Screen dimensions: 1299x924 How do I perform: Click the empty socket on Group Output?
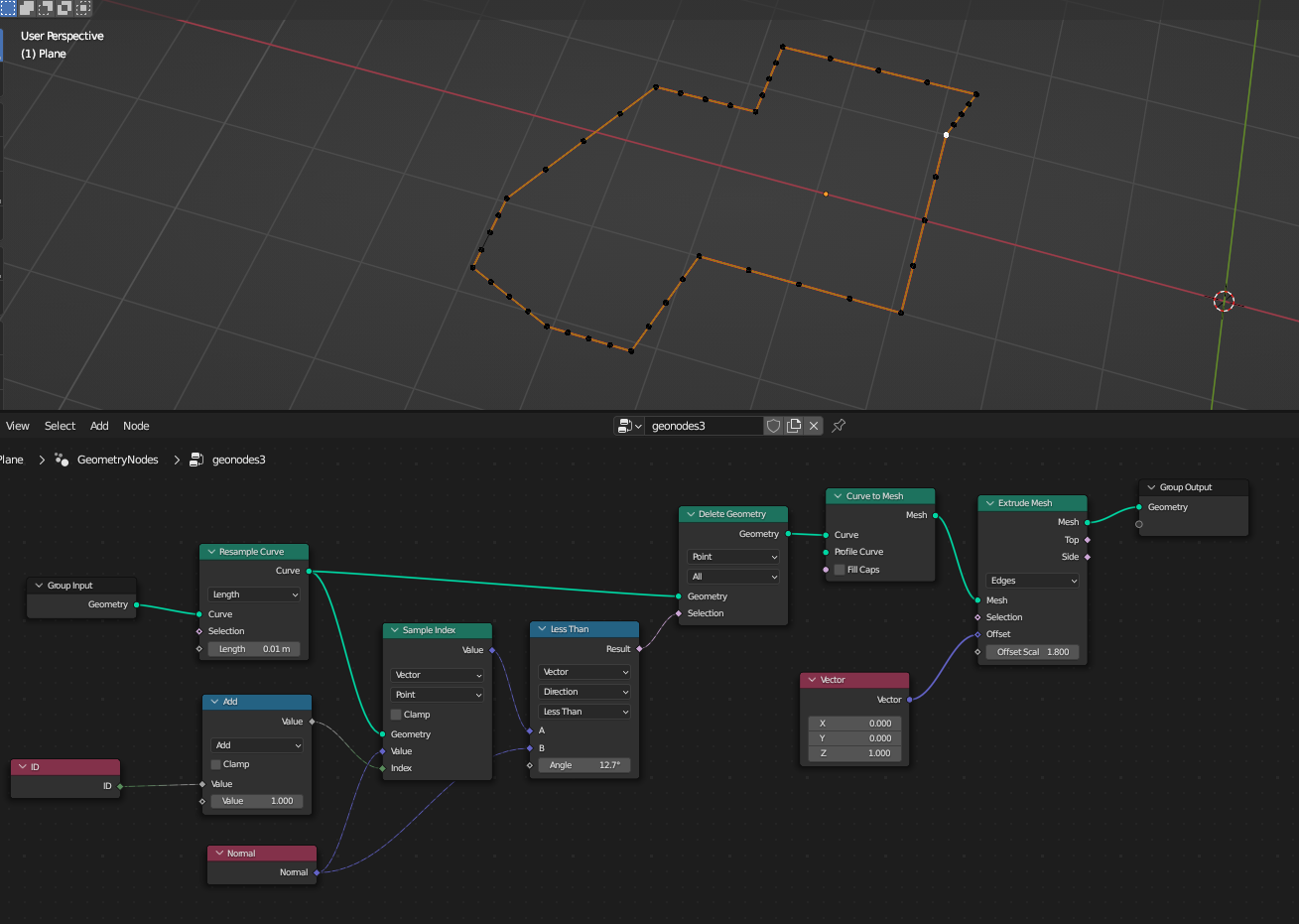[1138, 524]
